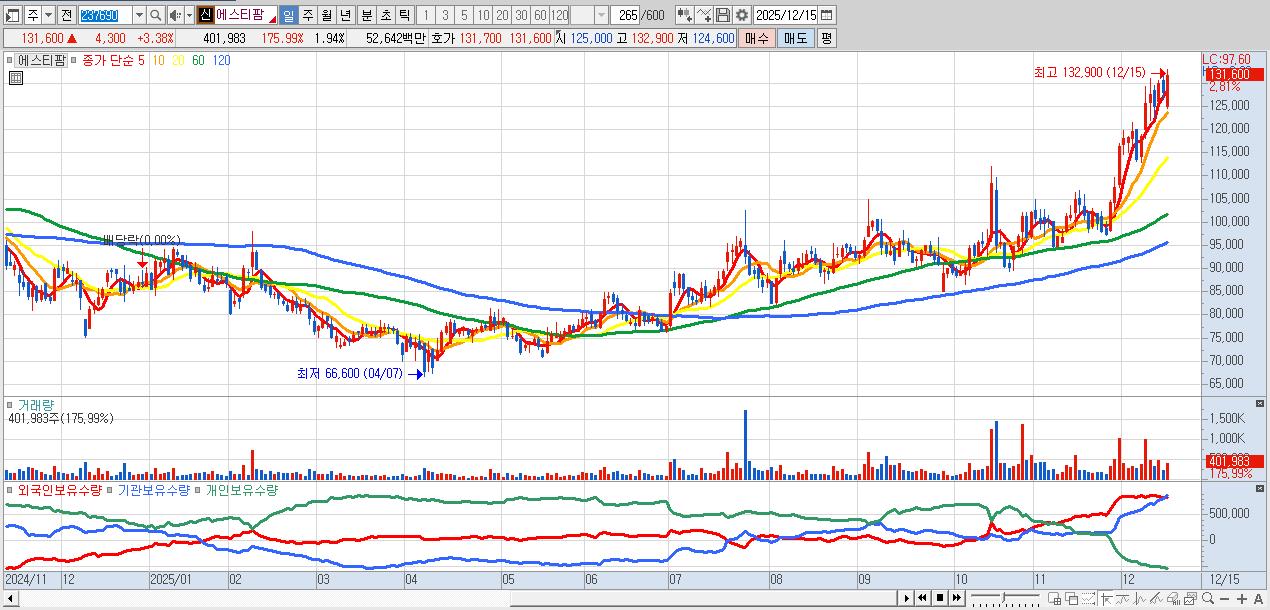Stop chart replay
The width and height of the screenshot is (1270, 610).
tap(940, 598)
